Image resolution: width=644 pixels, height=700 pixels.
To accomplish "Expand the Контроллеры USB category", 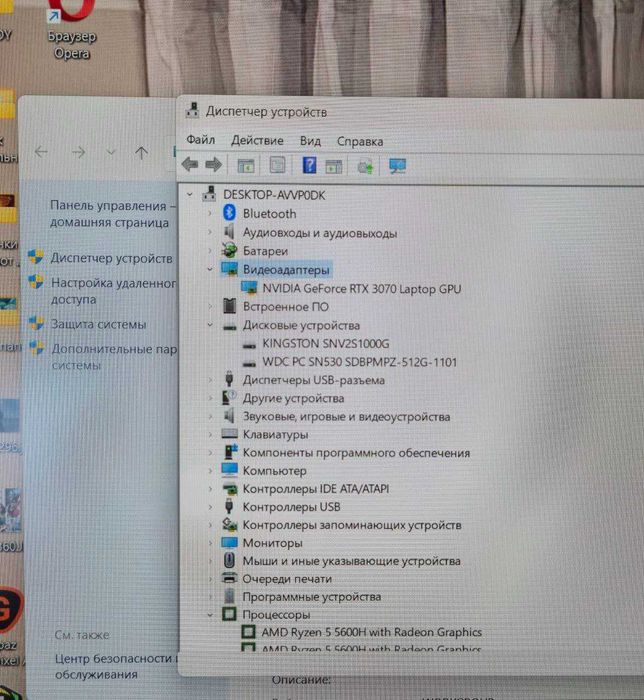I will coord(210,507).
